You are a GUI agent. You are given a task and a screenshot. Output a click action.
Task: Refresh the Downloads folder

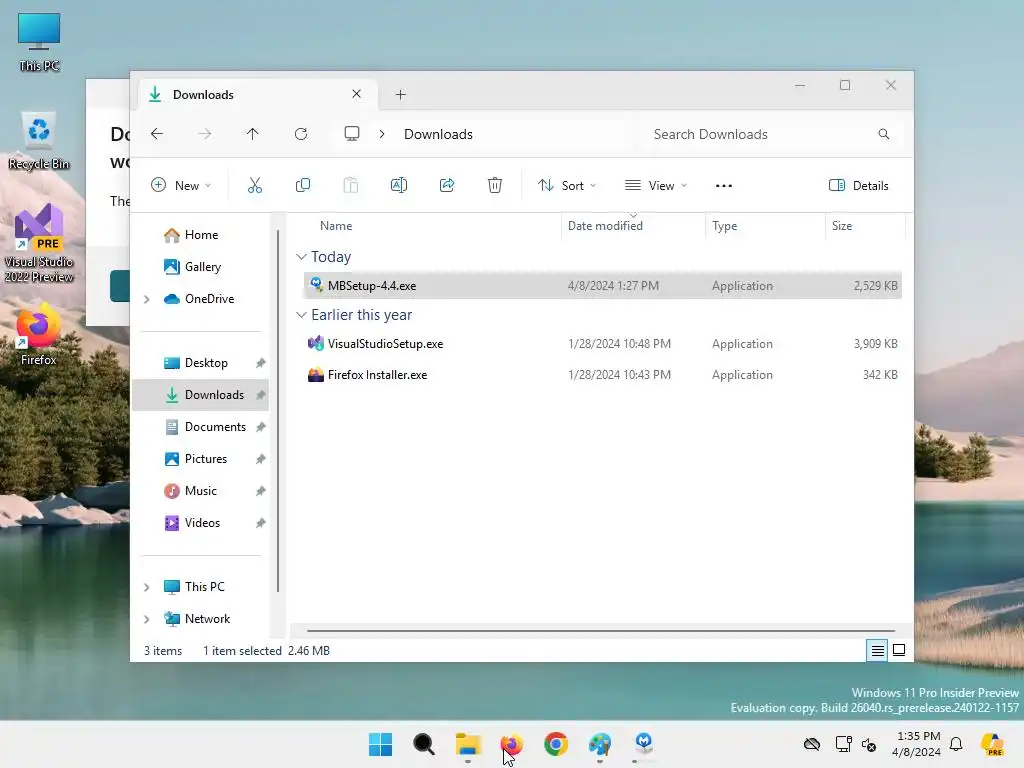(x=301, y=134)
